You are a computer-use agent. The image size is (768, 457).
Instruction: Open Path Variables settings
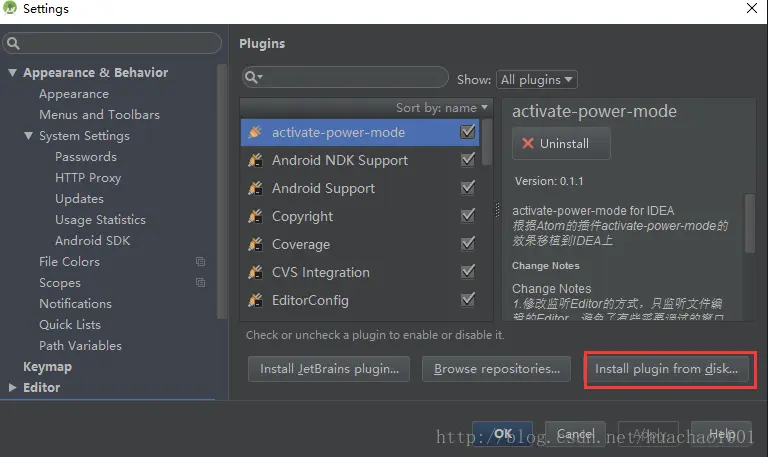click(80, 346)
